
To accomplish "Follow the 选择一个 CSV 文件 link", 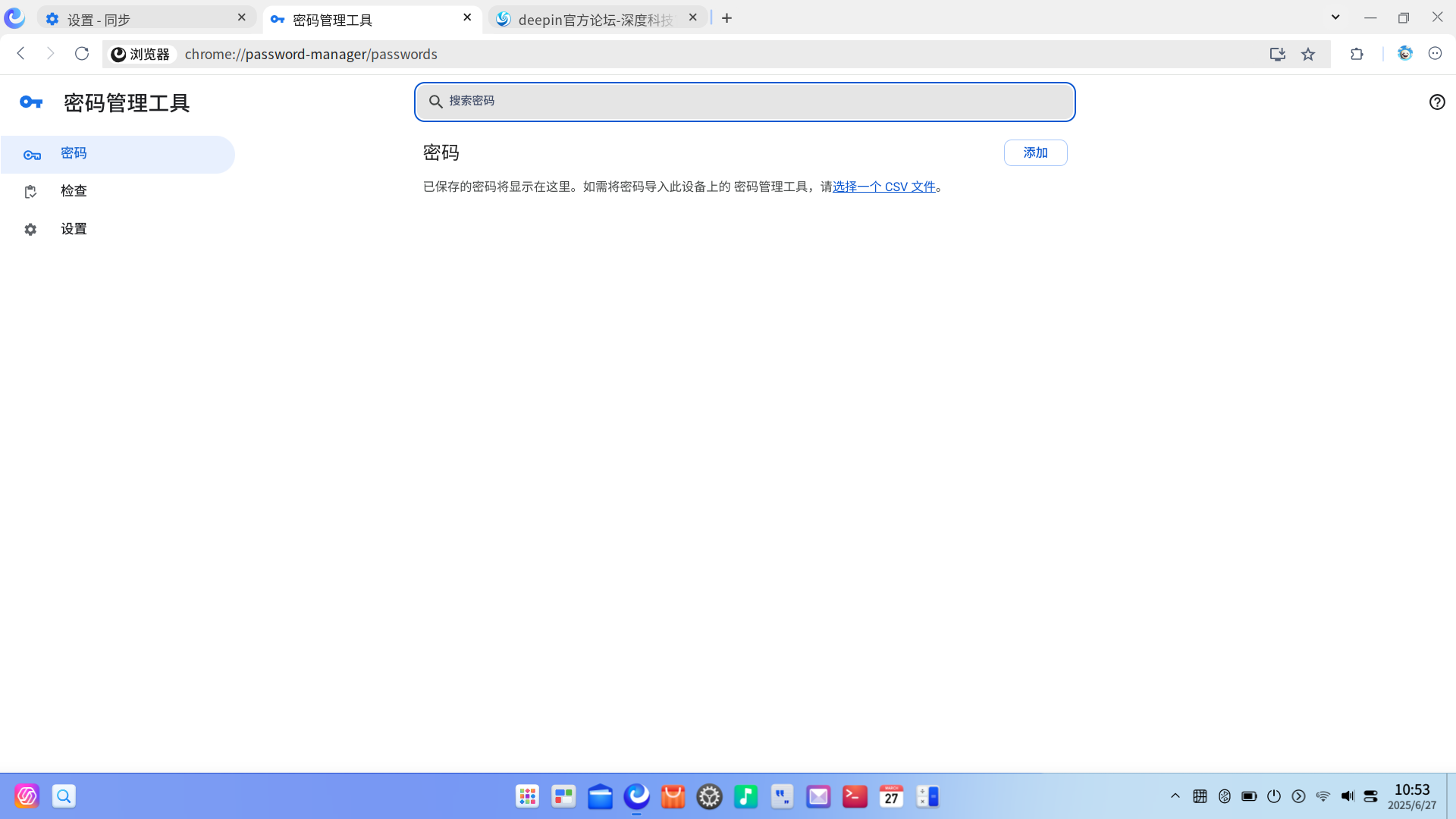I will coord(884,187).
